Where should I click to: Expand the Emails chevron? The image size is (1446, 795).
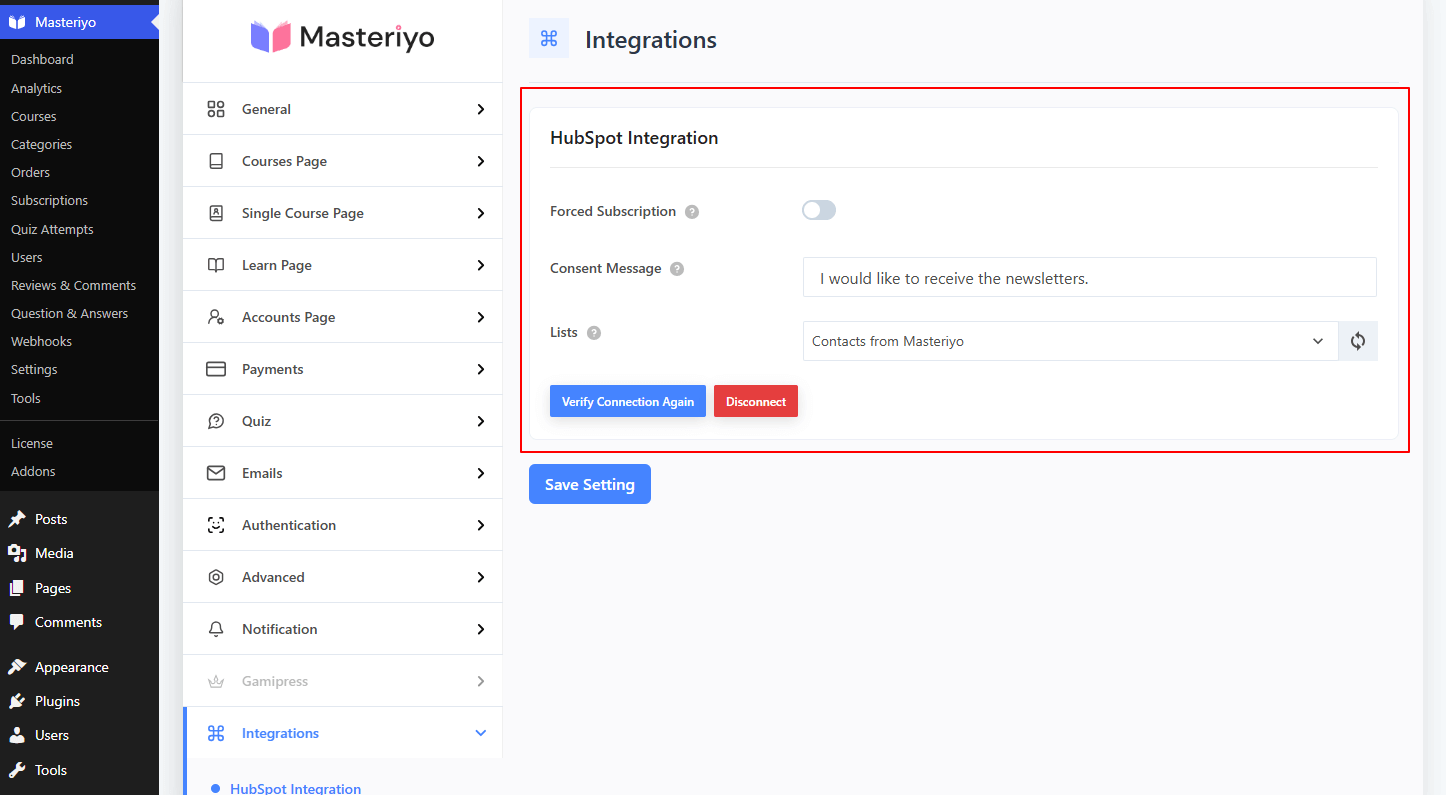481,473
